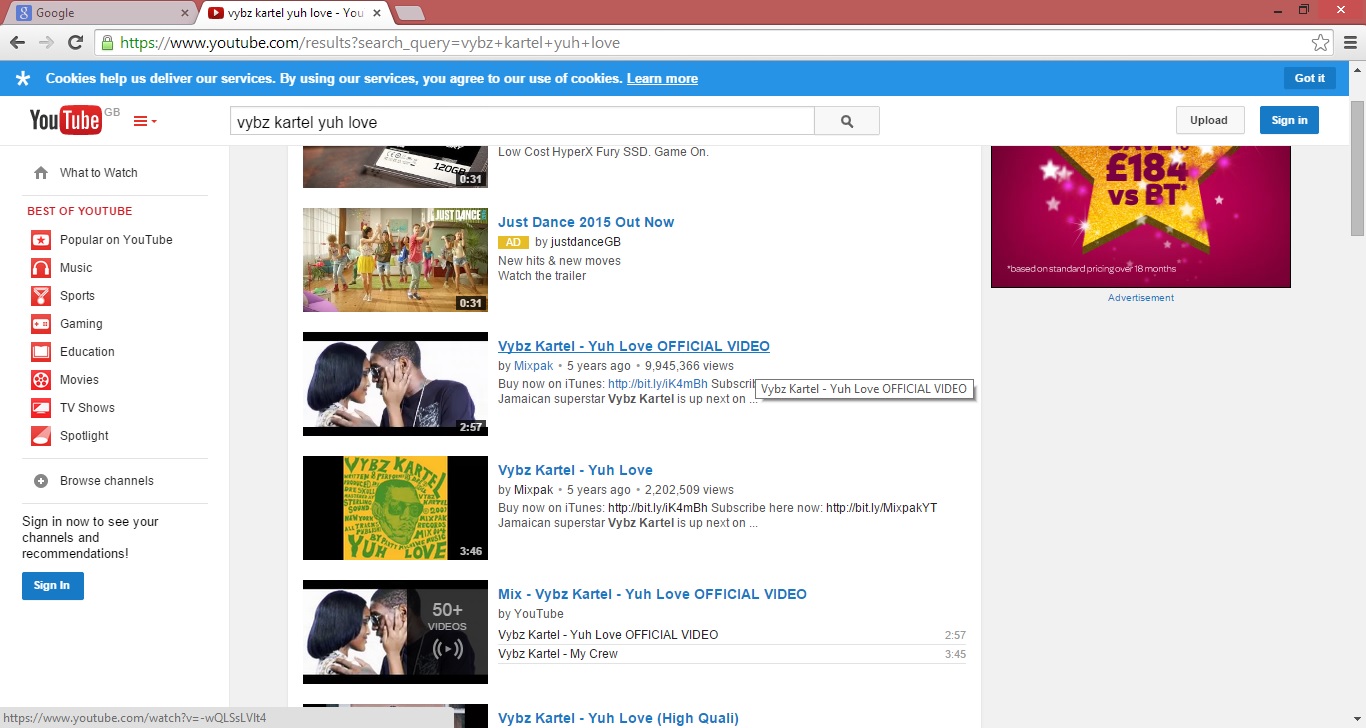Click the Movies film reel icon
Image resolution: width=1366 pixels, height=728 pixels.
(41, 380)
